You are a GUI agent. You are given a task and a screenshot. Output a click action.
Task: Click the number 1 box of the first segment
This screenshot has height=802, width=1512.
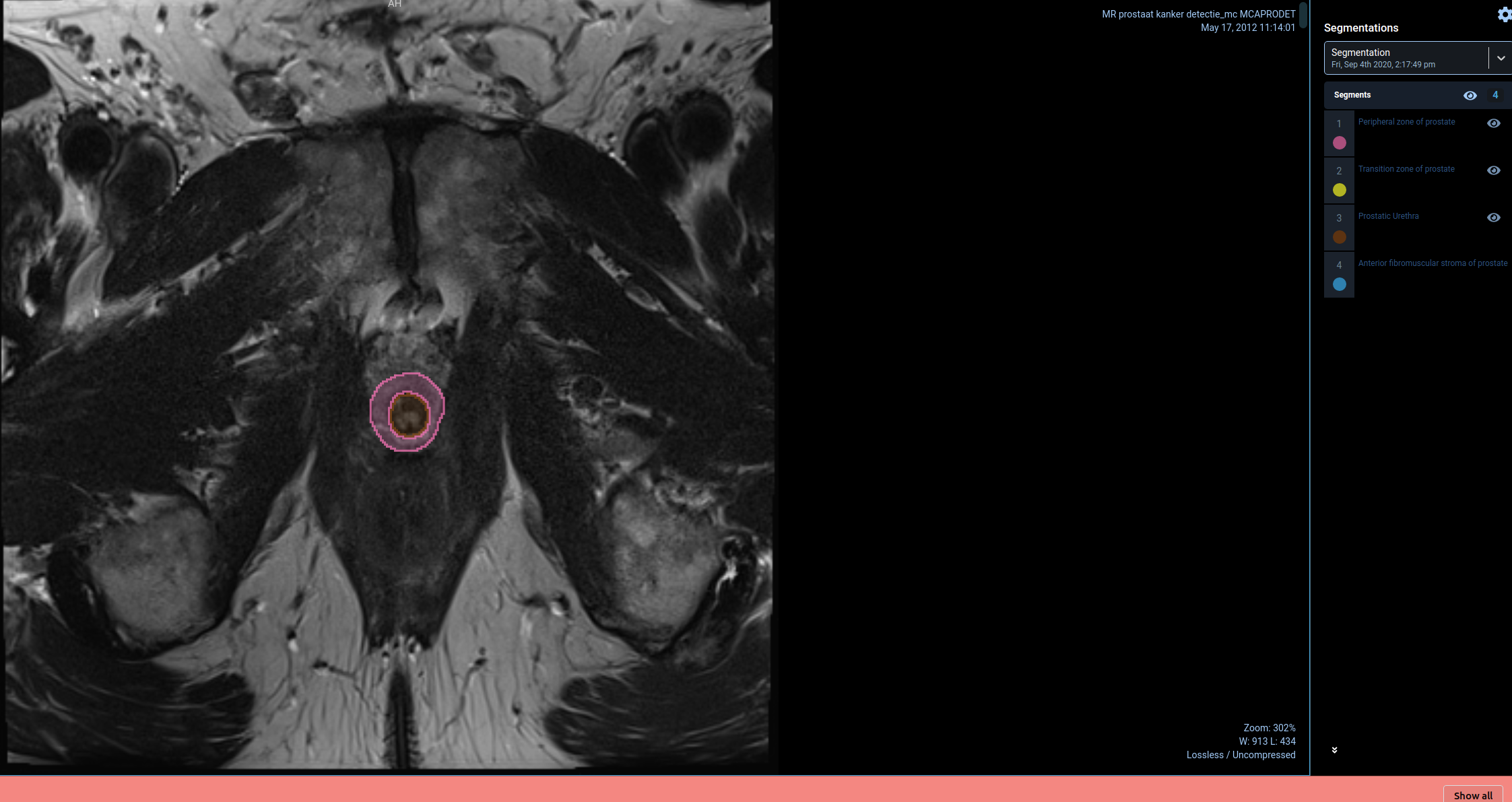click(1339, 124)
